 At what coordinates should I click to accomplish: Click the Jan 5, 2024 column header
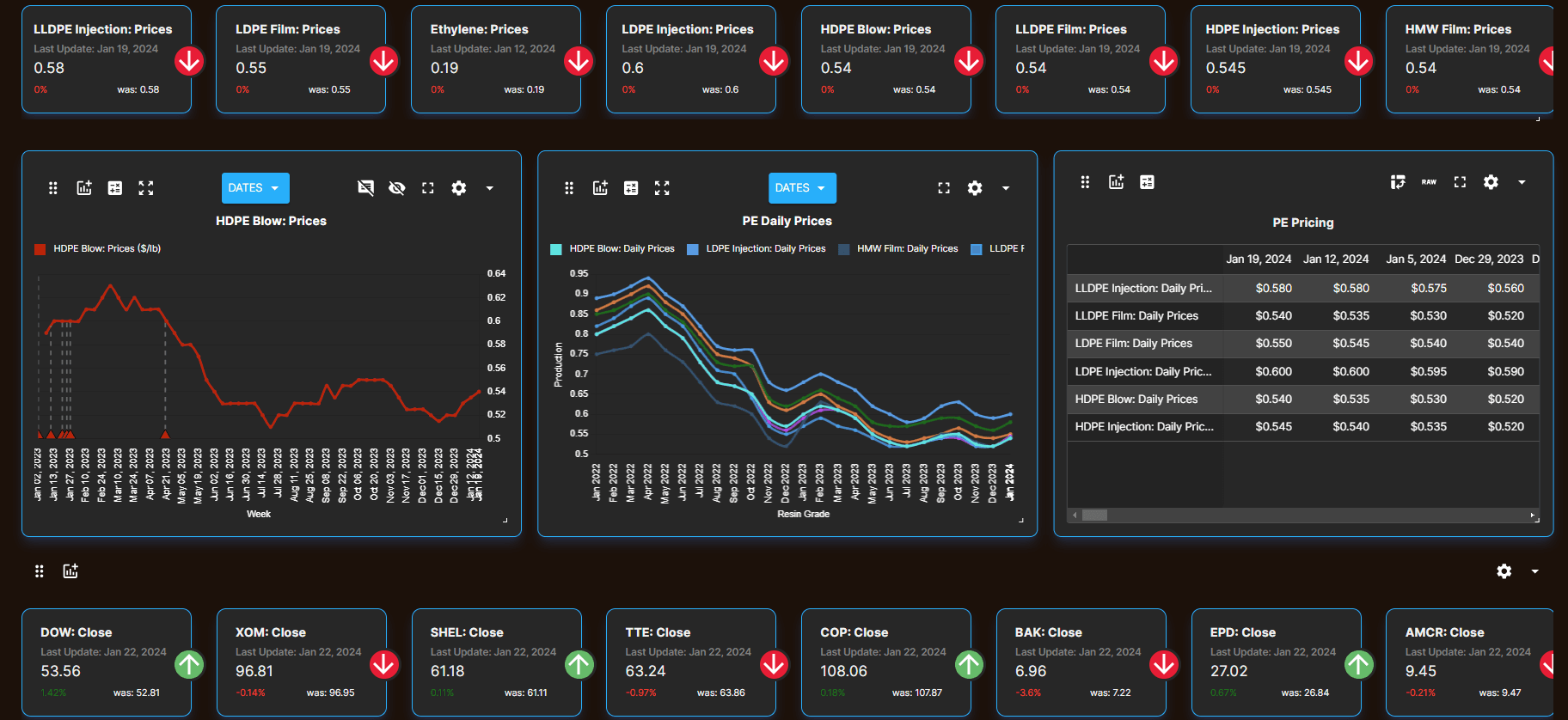pyautogui.click(x=1416, y=259)
